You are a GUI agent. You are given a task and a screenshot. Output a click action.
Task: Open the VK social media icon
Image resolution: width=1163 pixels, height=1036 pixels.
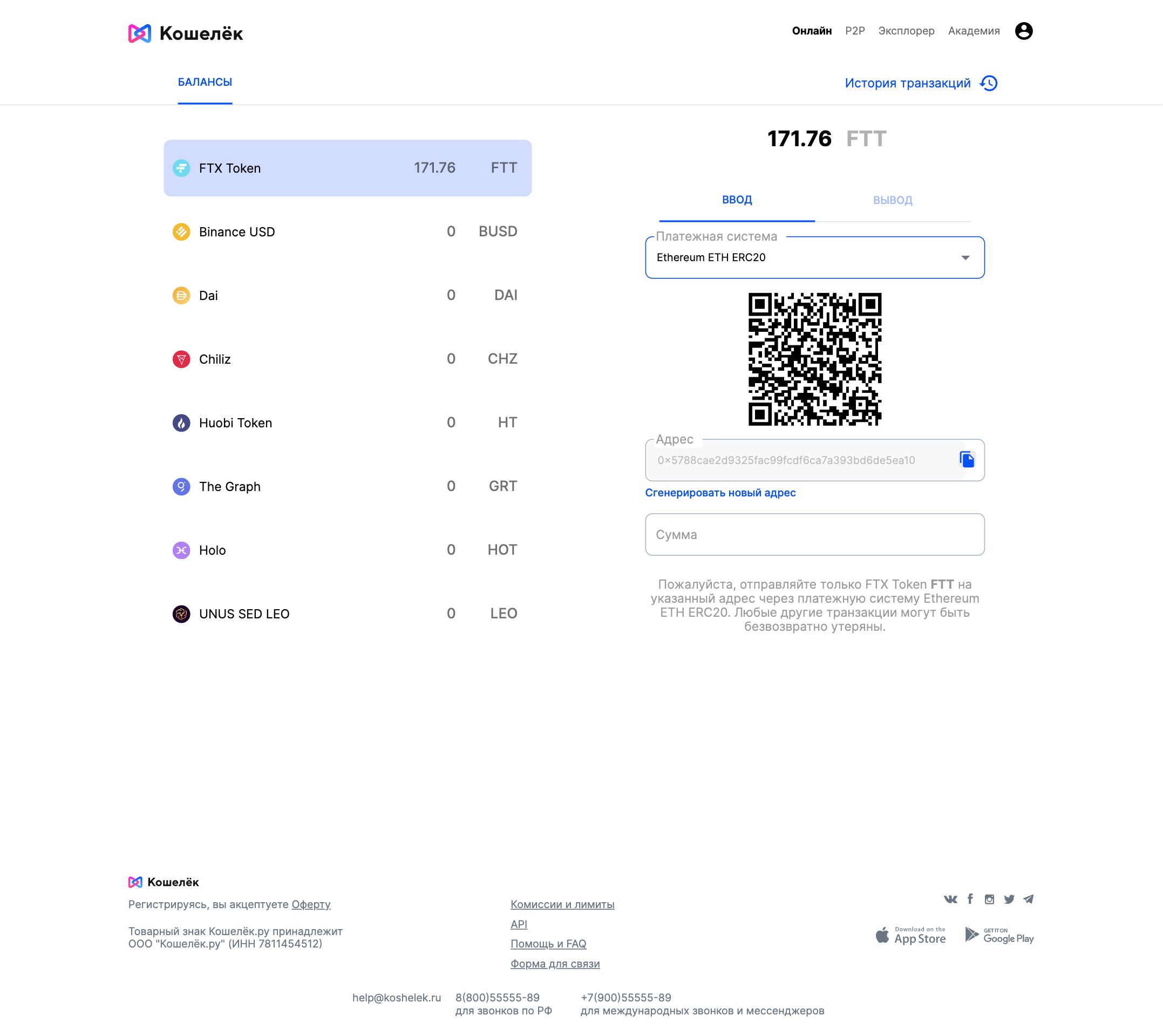(950, 899)
